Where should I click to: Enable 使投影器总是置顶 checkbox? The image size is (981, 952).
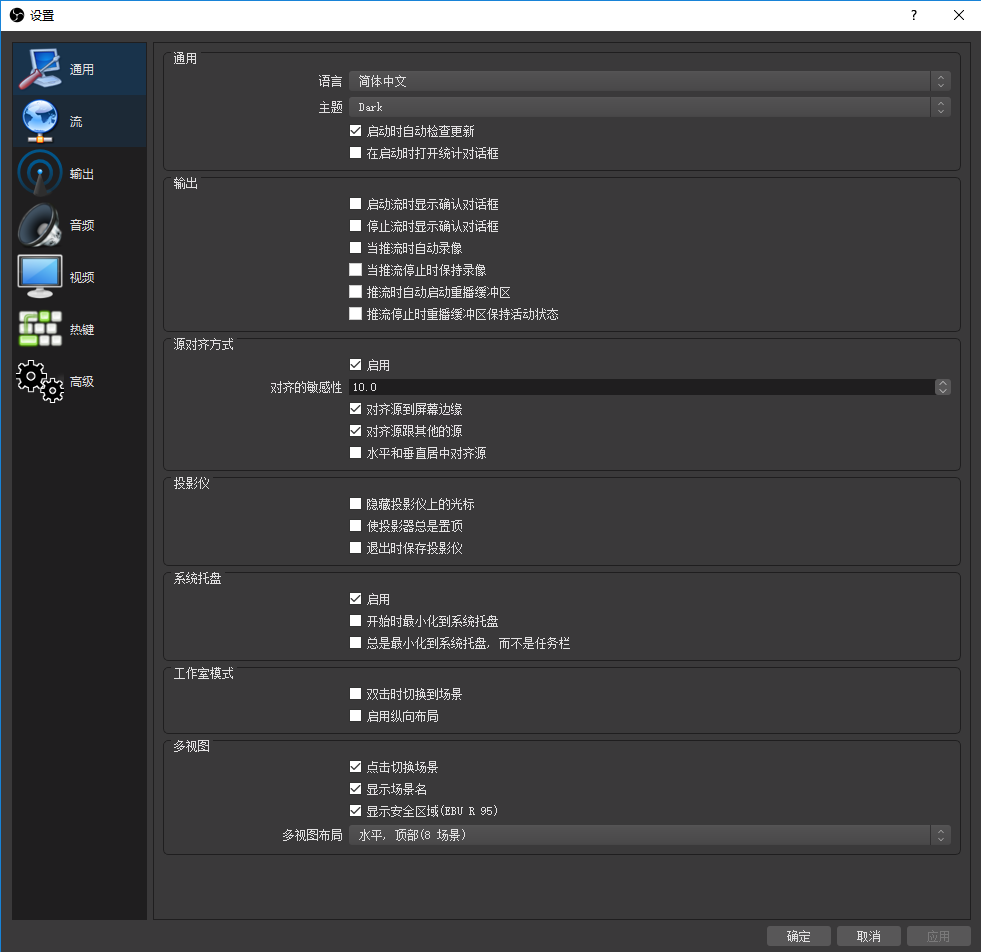355,525
